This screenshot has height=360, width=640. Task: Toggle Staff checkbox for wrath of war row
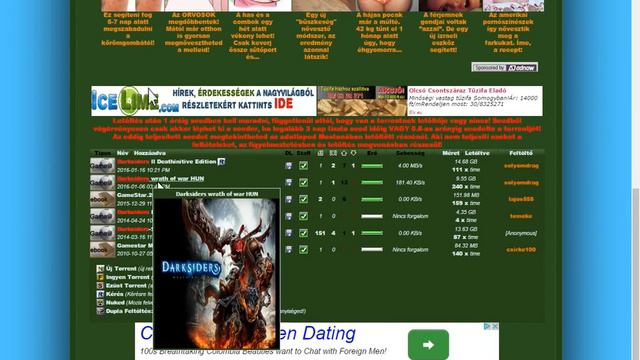tap(303, 182)
